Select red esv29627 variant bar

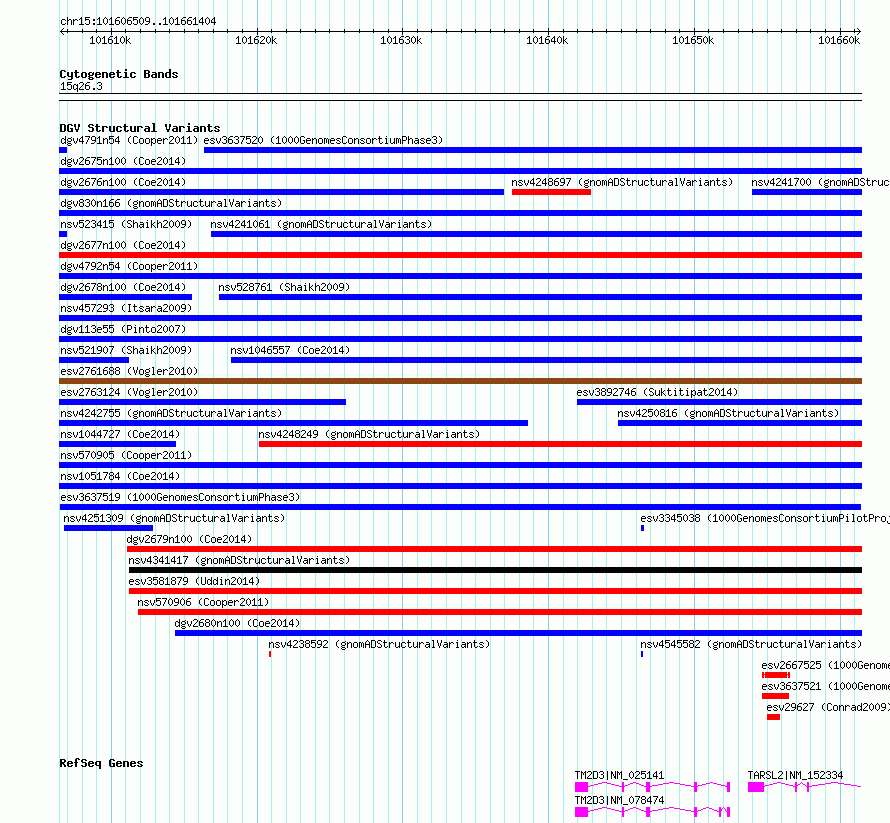tap(774, 717)
